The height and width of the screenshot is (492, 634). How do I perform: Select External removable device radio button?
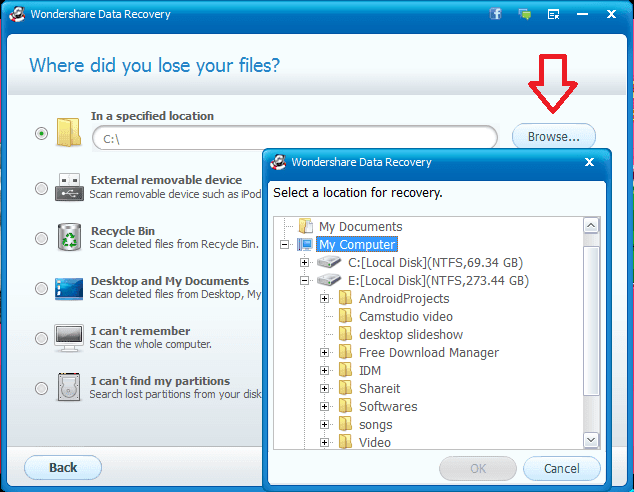coord(41,188)
